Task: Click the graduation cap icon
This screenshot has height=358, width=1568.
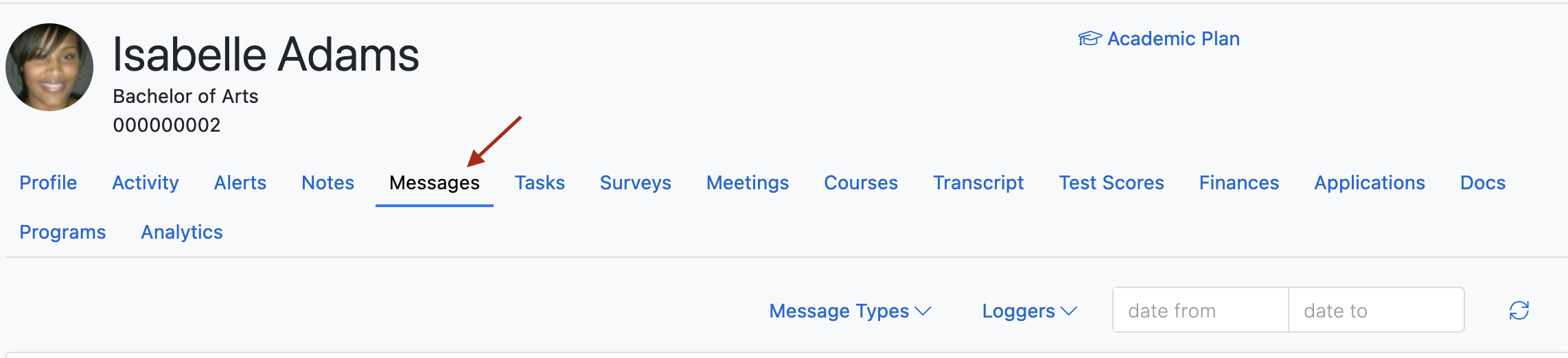Action: tap(1089, 38)
